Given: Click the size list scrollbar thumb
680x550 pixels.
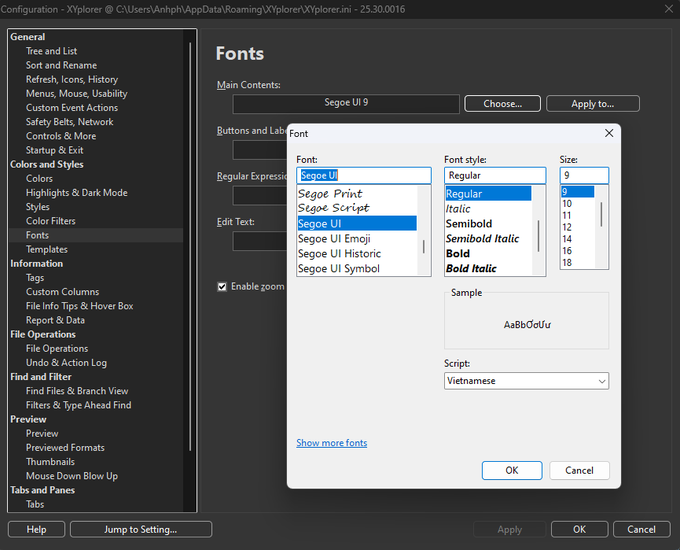Looking at the screenshot, I should [x=601, y=214].
